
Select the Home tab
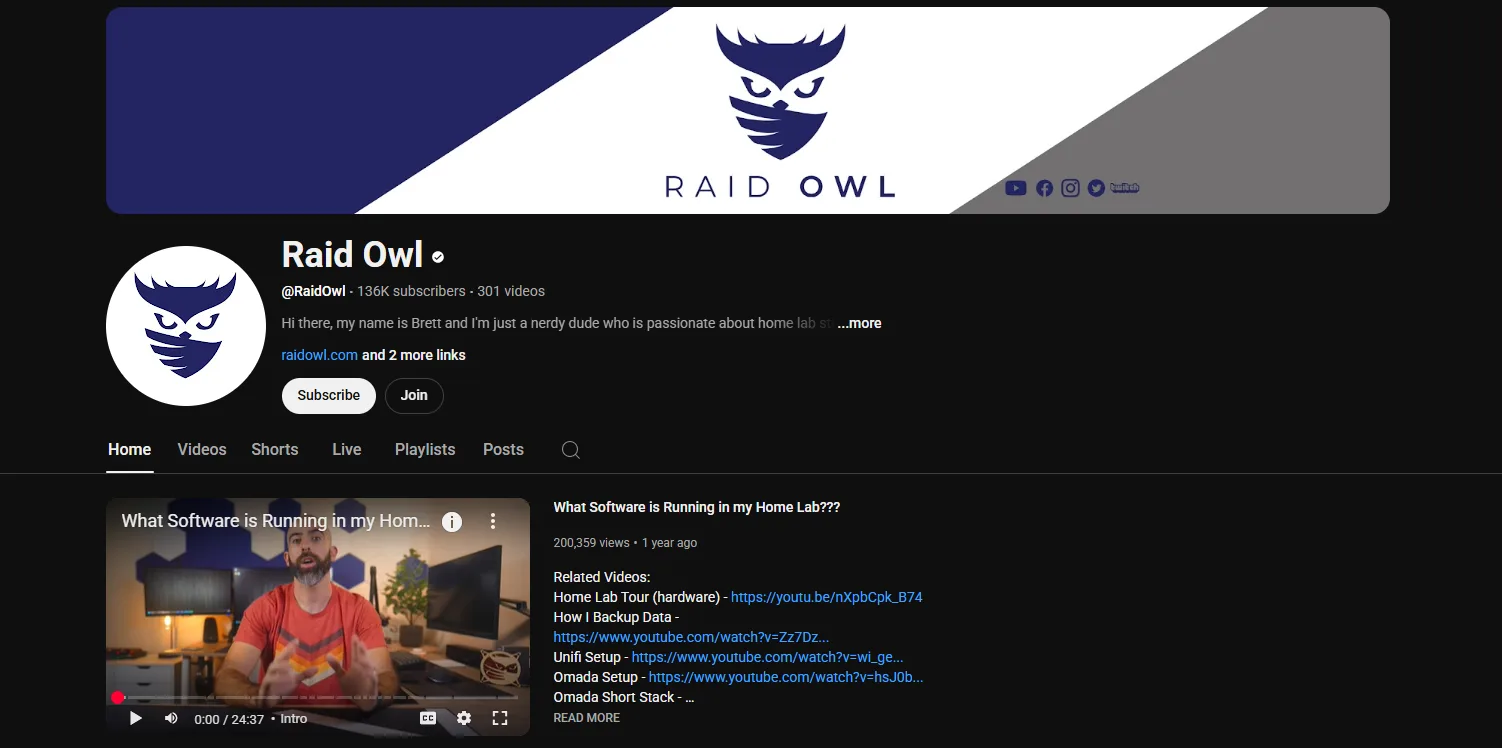[130, 450]
